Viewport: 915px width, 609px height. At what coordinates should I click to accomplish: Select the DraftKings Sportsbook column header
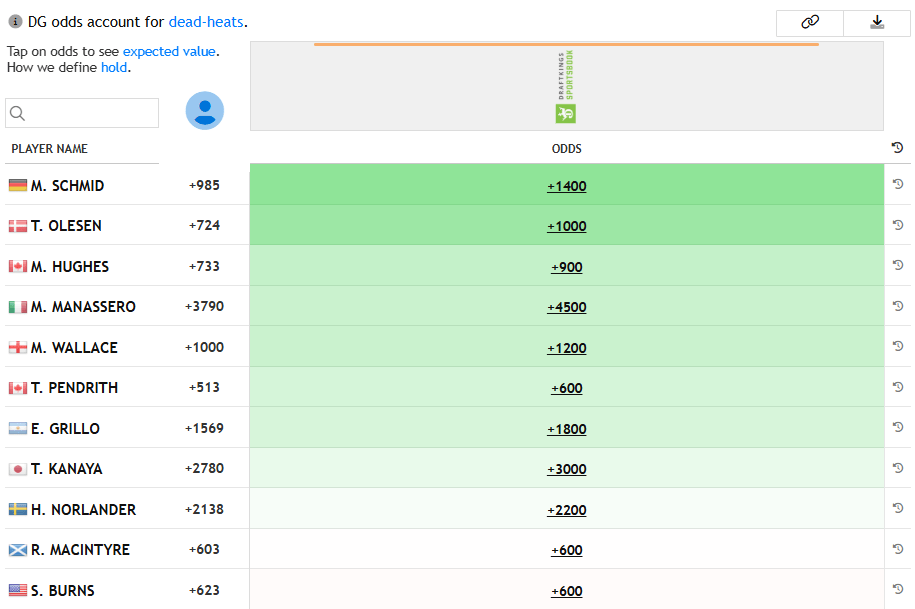tap(566, 87)
